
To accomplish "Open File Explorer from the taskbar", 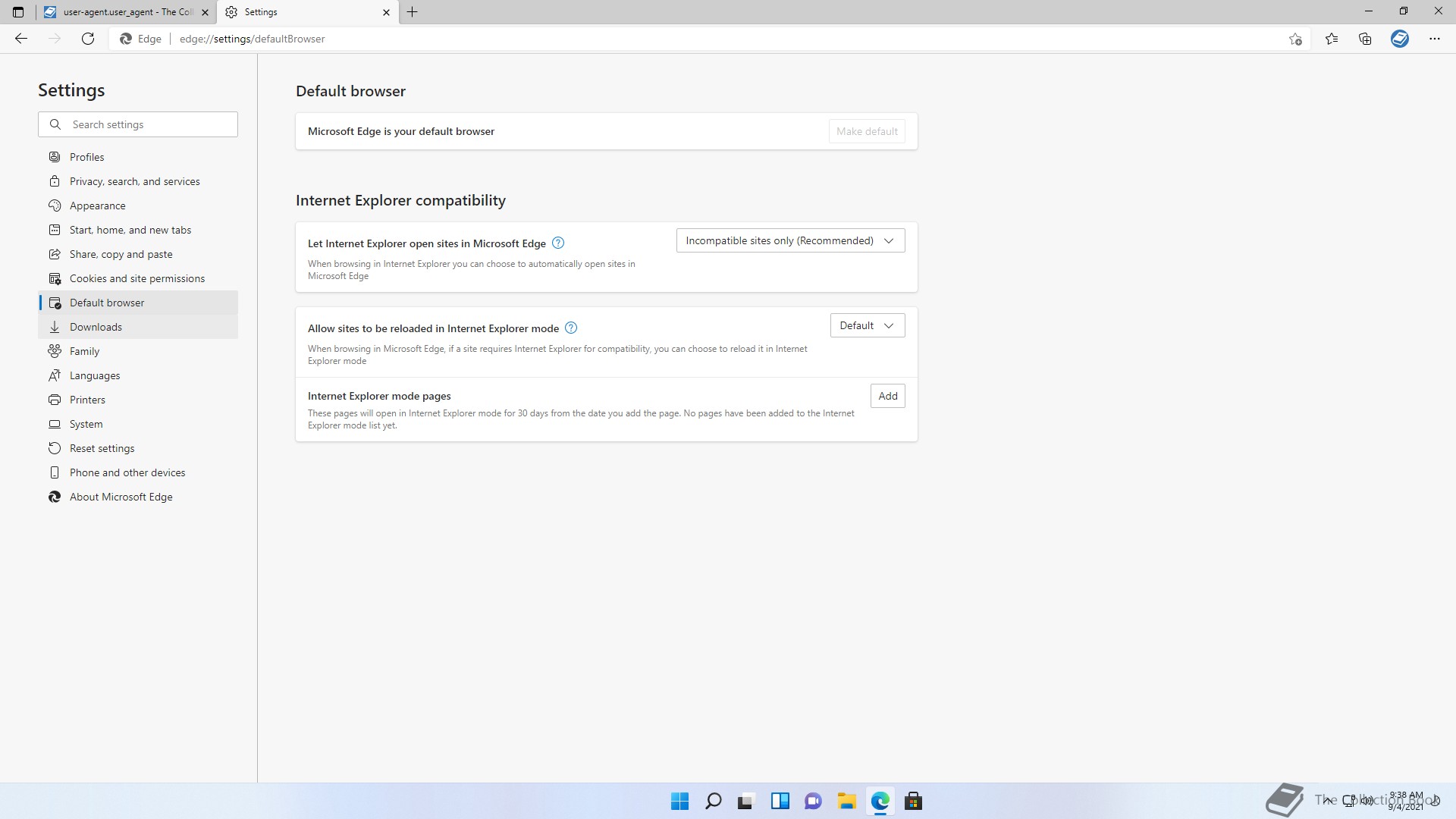I will (x=847, y=801).
